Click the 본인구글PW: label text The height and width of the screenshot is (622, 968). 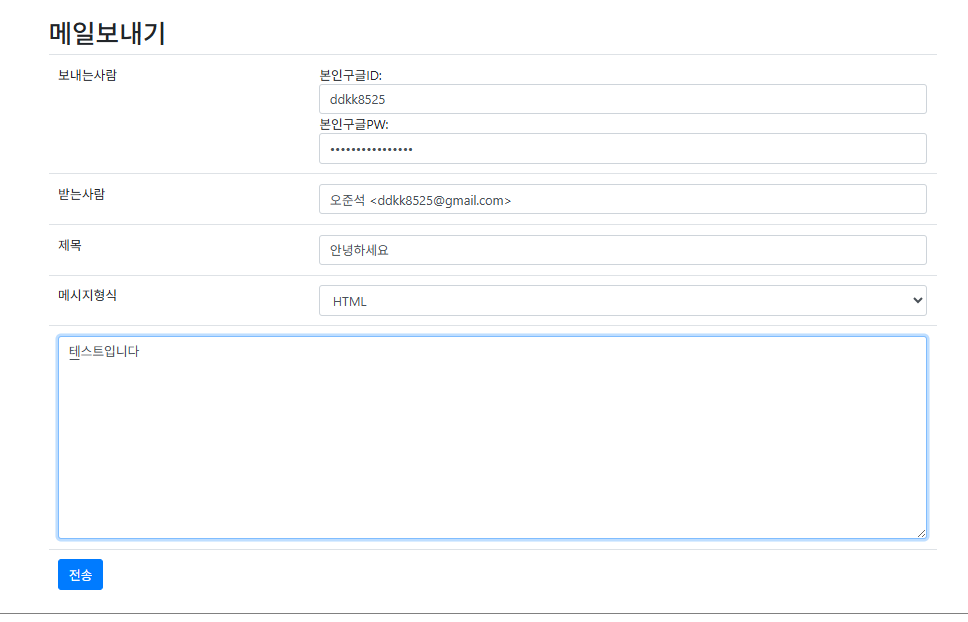coord(354,124)
